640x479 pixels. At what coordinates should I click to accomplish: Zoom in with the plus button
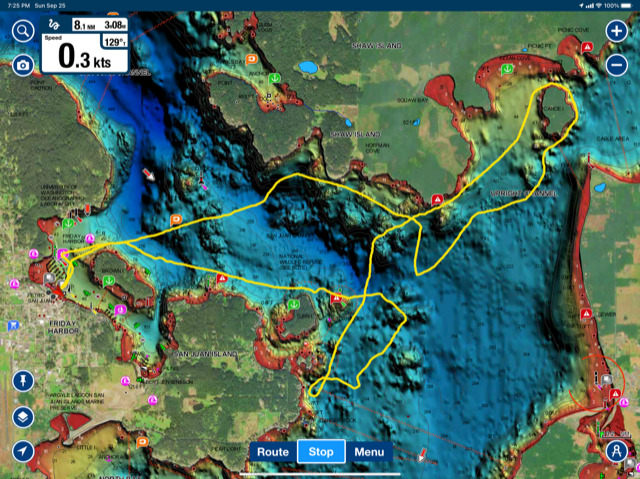[x=616, y=31]
